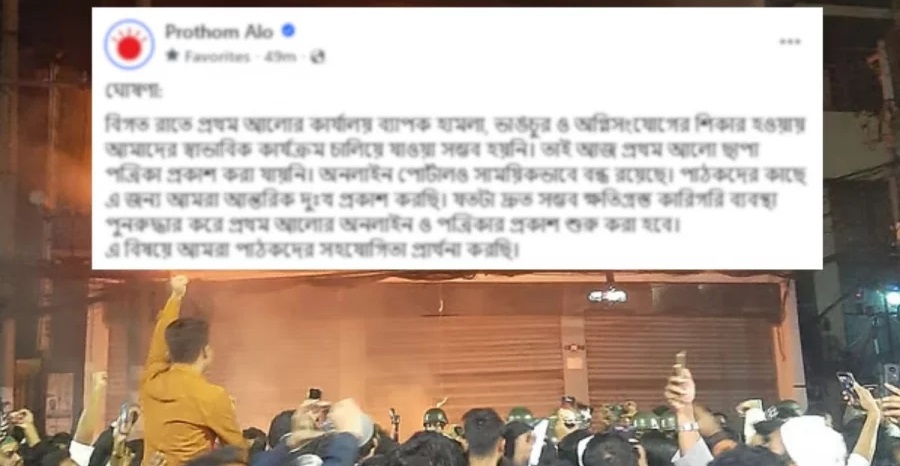Click the globe public audience icon
The width and height of the screenshot is (900, 466).
[x=317, y=56]
